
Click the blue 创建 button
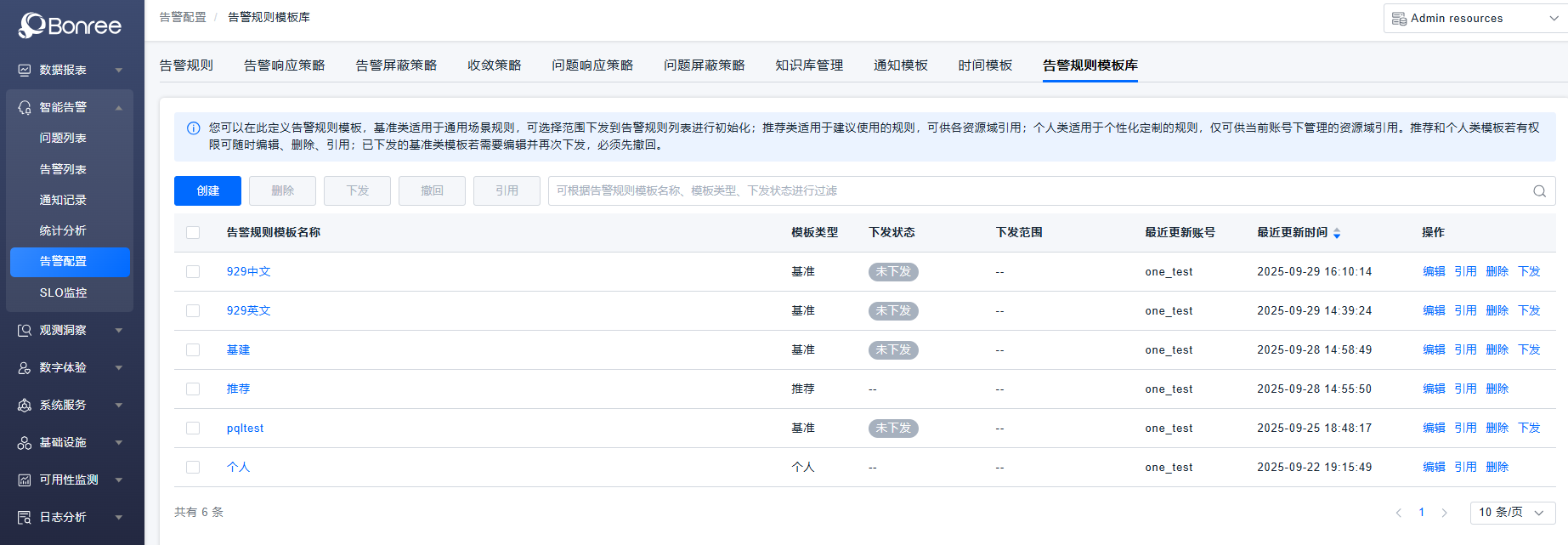[207, 191]
